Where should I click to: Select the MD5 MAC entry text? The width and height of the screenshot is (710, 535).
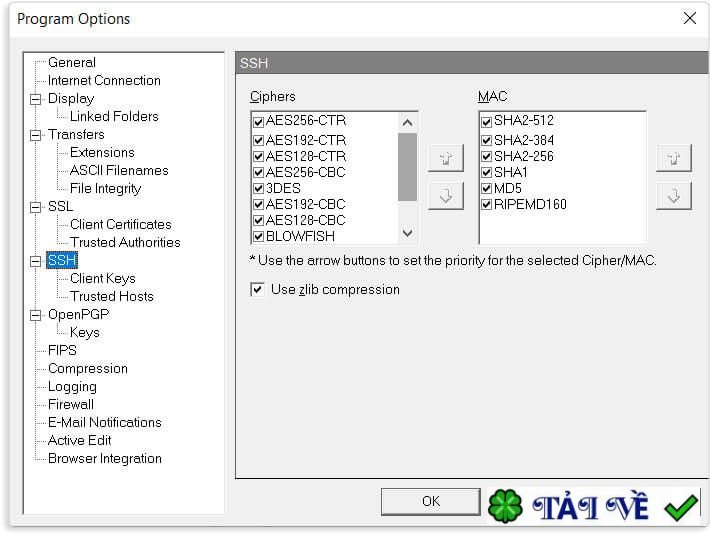tap(508, 188)
